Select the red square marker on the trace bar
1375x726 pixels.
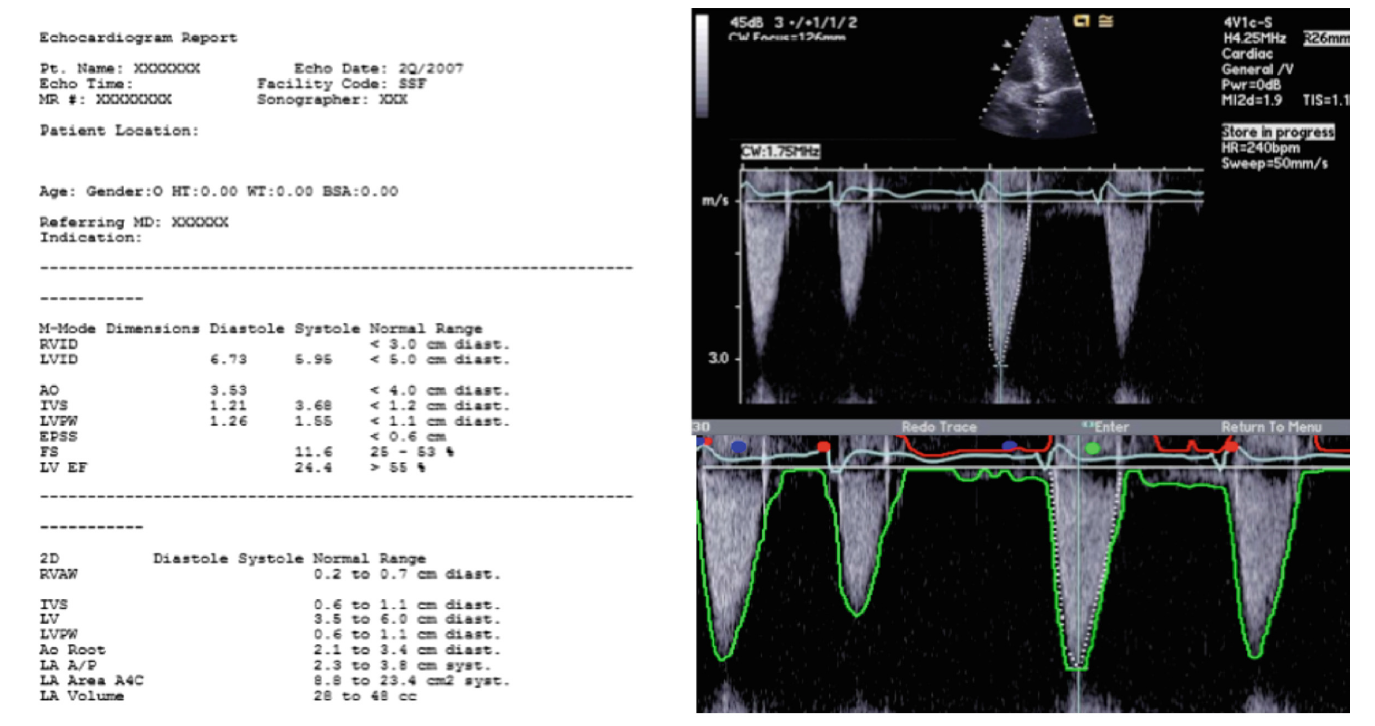pyautogui.click(x=823, y=447)
